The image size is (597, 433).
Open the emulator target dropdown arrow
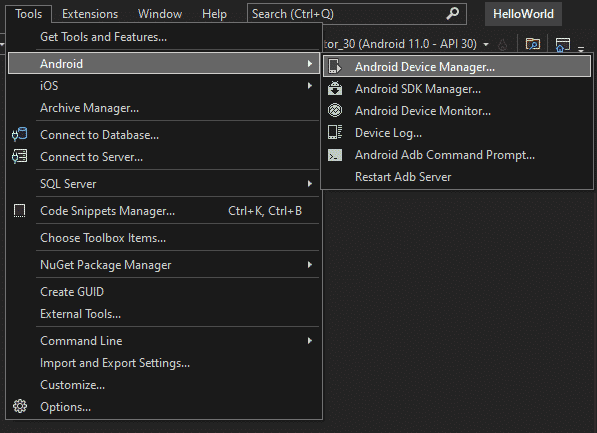pyautogui.click(x=486, y=45)
